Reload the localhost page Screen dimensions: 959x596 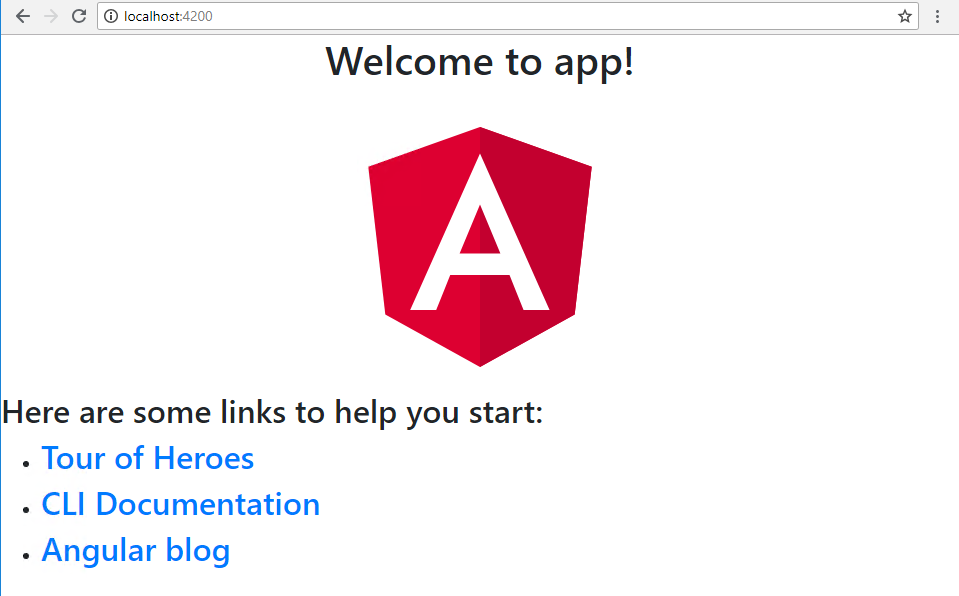tap(79, 16)
